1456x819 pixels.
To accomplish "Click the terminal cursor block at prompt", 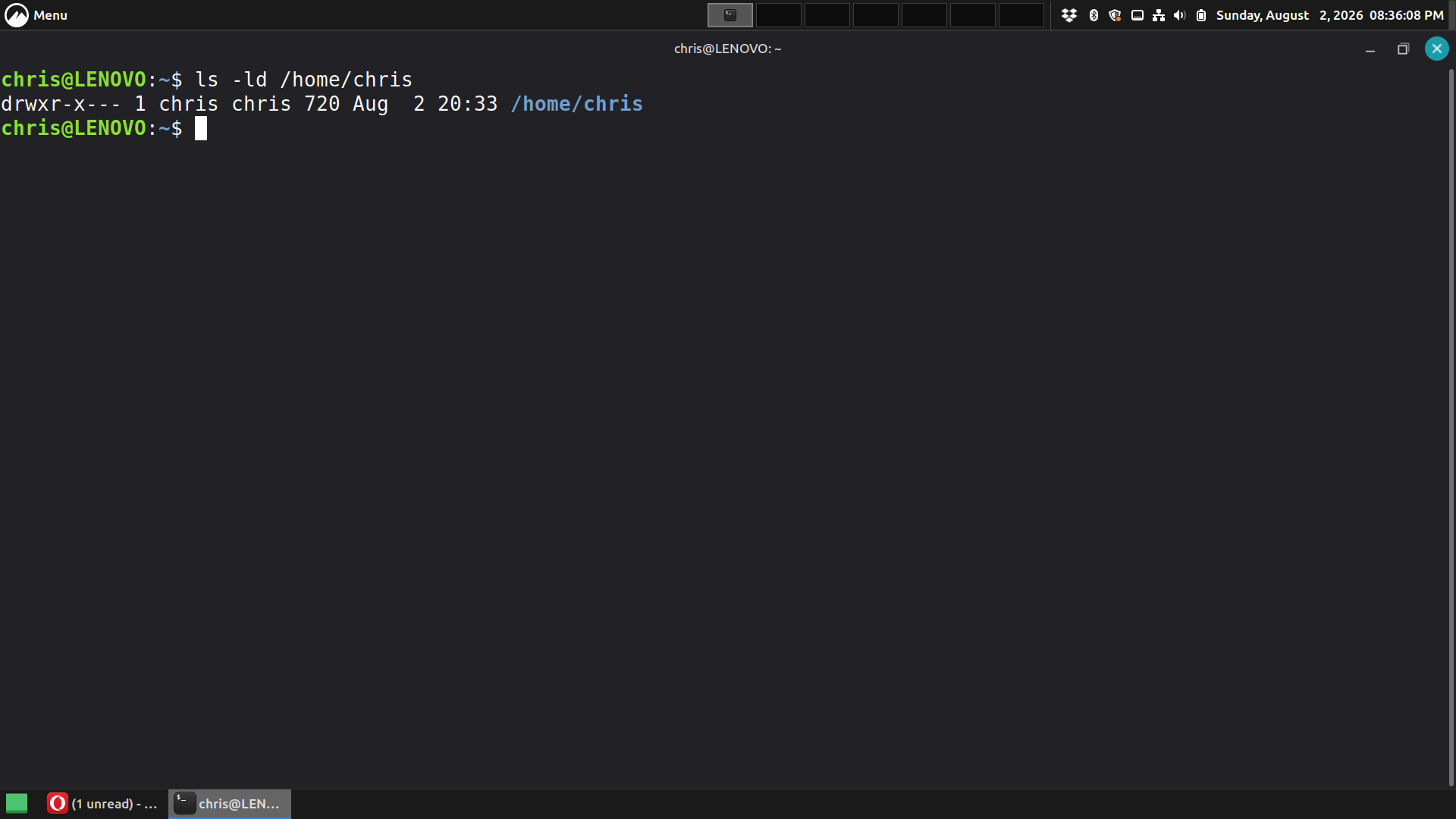I will coord(201,128).
